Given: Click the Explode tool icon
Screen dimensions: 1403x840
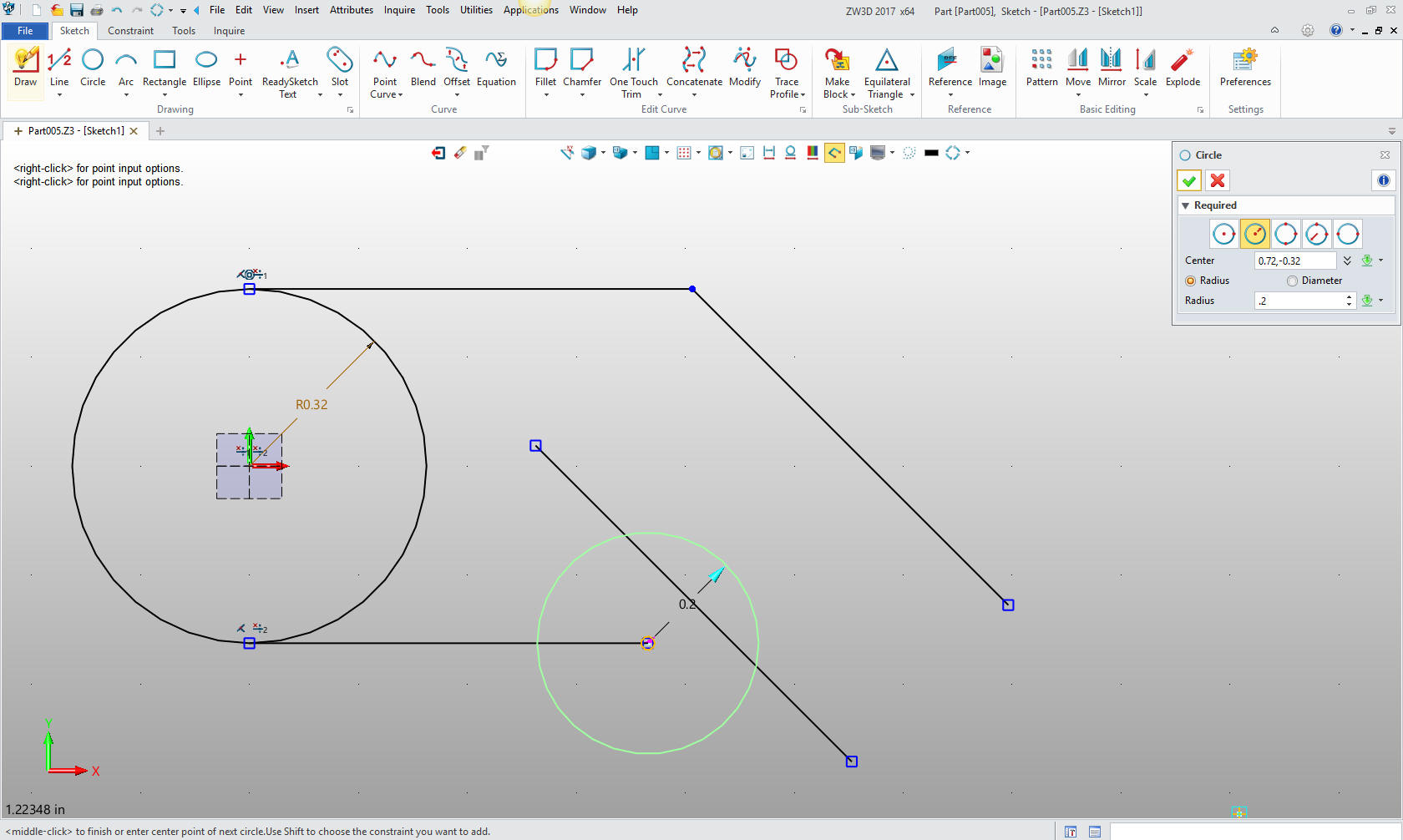Looking at the screenshot, I should point(1183,68).
